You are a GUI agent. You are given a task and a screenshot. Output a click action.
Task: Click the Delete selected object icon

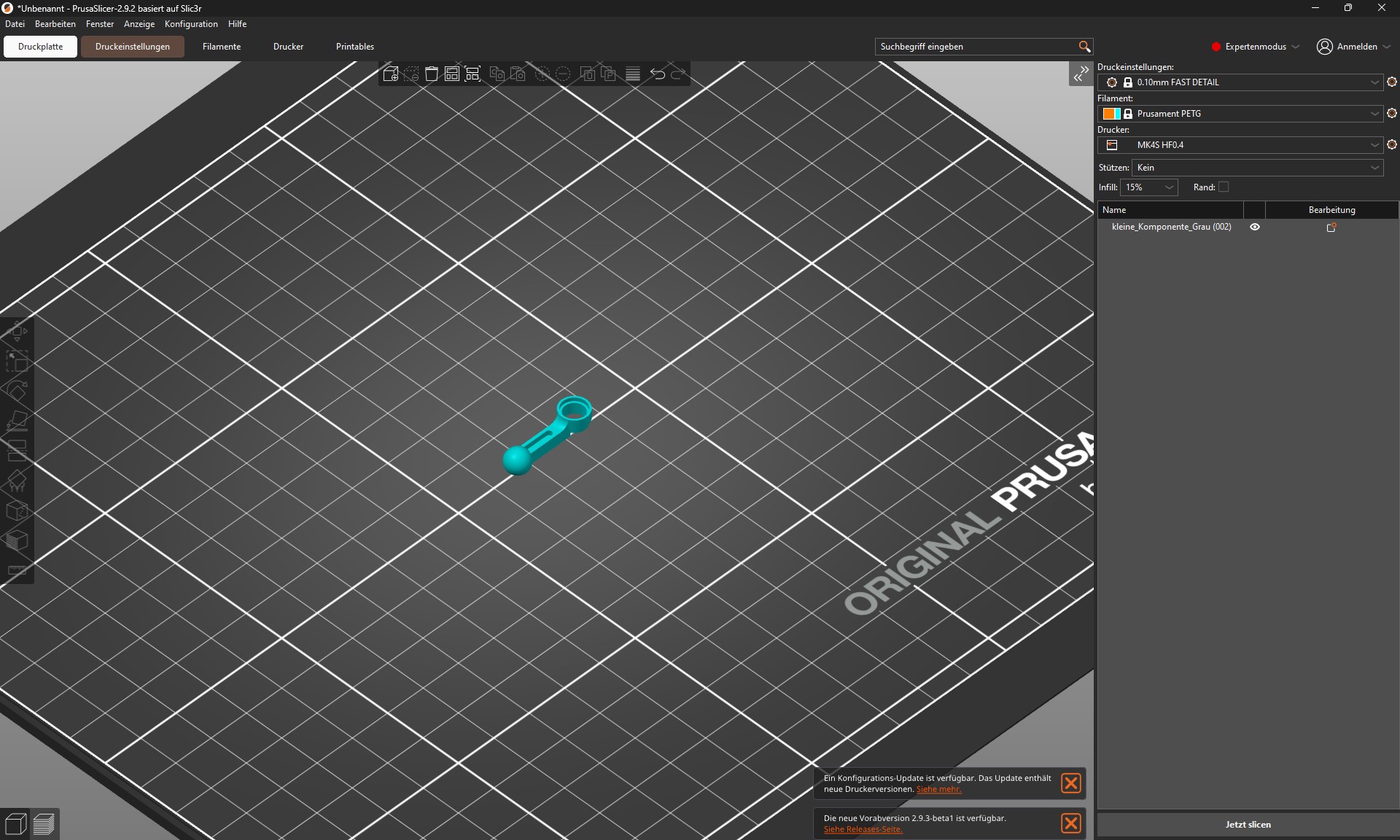tap(411, 74)
